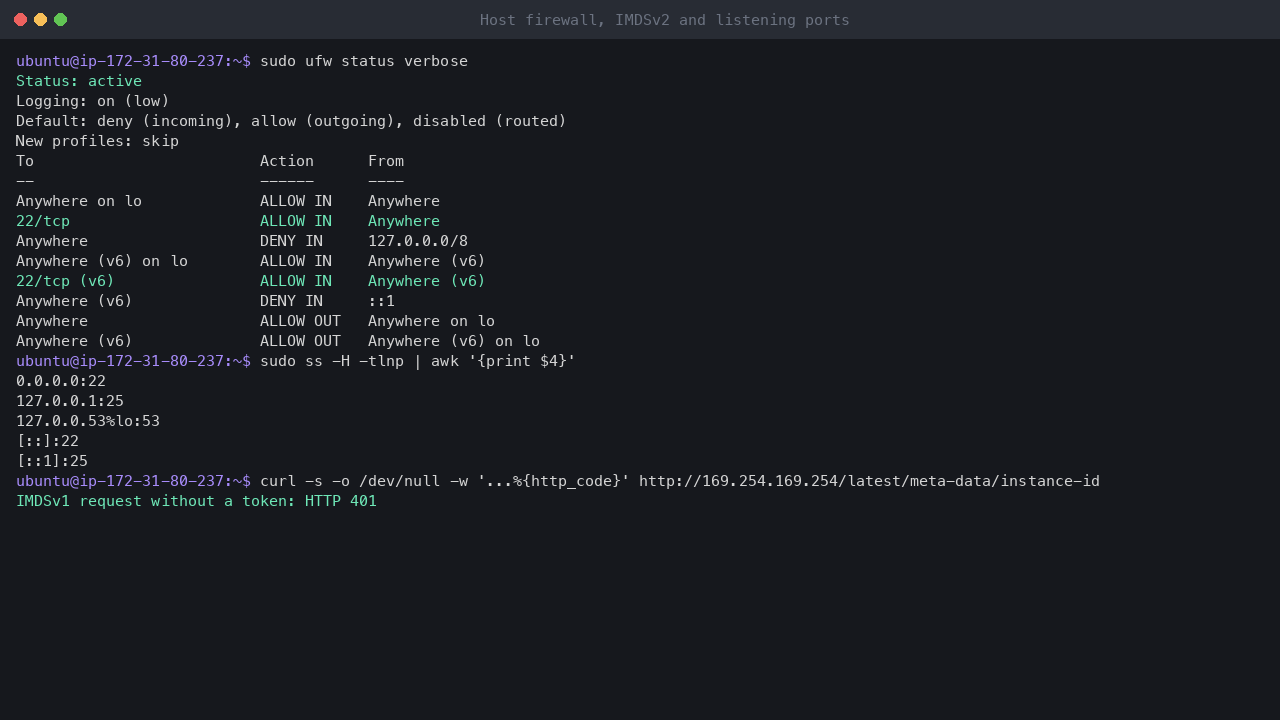Click the 'Anywhere (v6) on lo' rule in the To column

102,261
